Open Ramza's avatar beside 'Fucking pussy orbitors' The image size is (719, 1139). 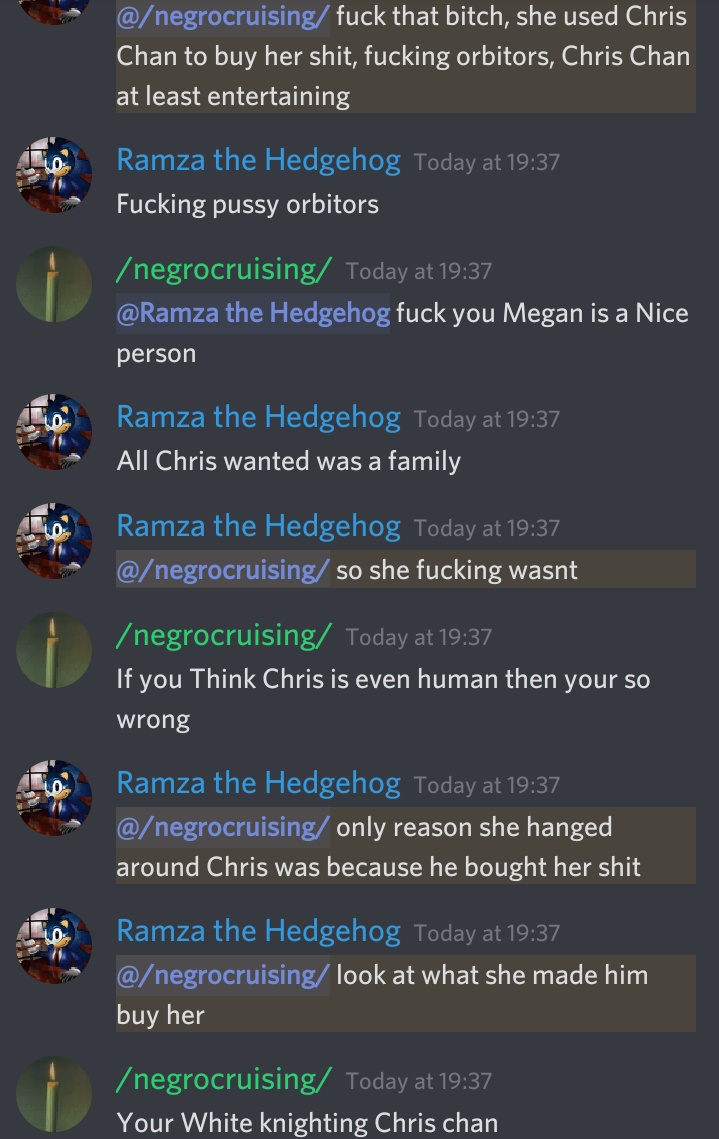pos(54,175)
